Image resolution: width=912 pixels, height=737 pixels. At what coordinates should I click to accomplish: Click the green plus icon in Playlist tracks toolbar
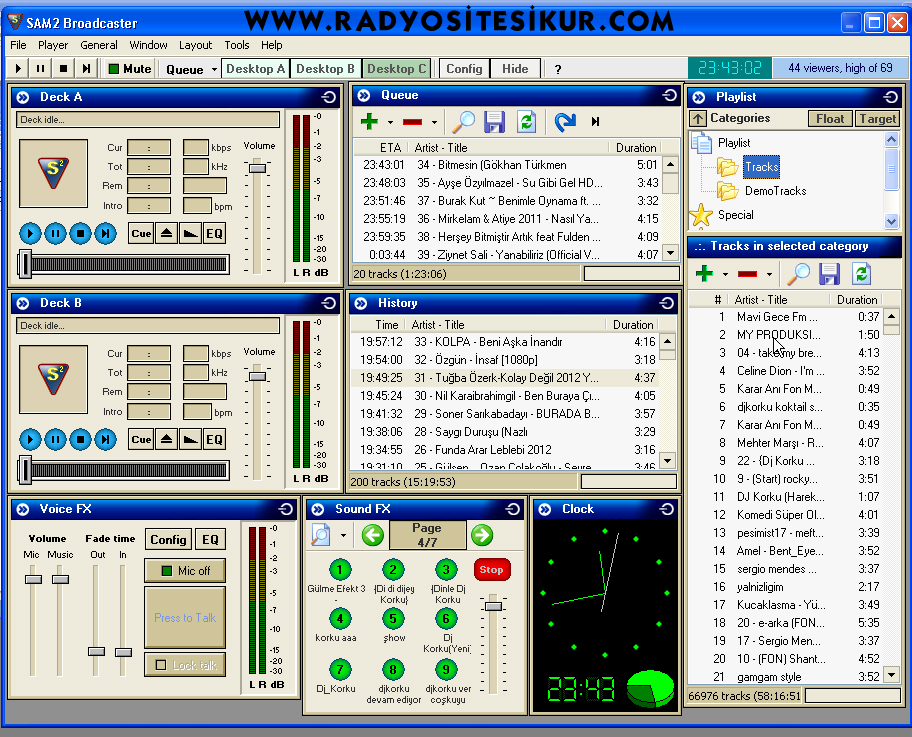704,273
